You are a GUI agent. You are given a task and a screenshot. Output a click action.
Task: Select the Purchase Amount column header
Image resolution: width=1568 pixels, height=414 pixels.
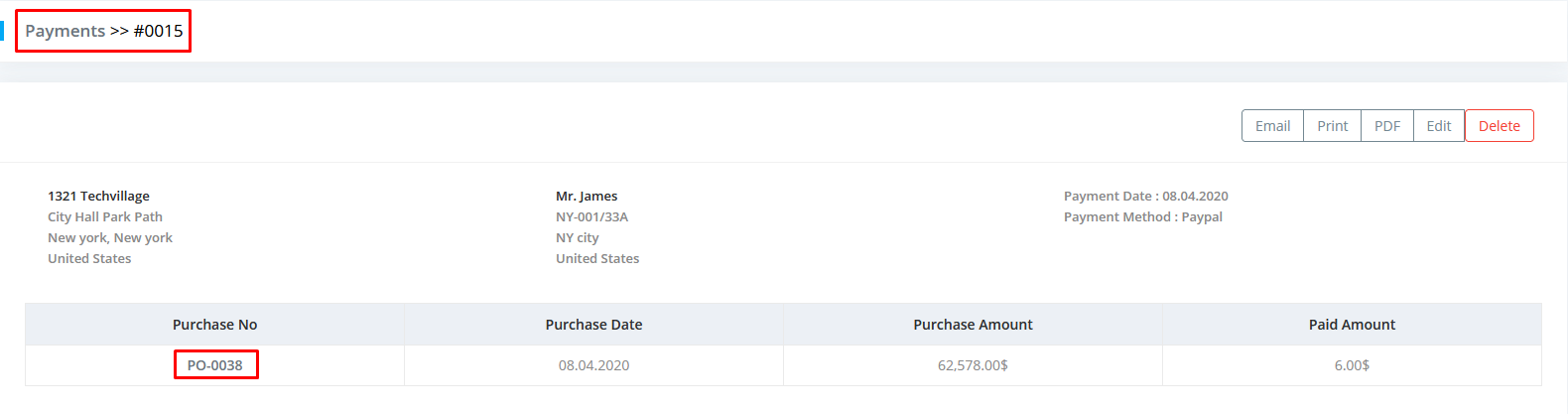[973, 325]
